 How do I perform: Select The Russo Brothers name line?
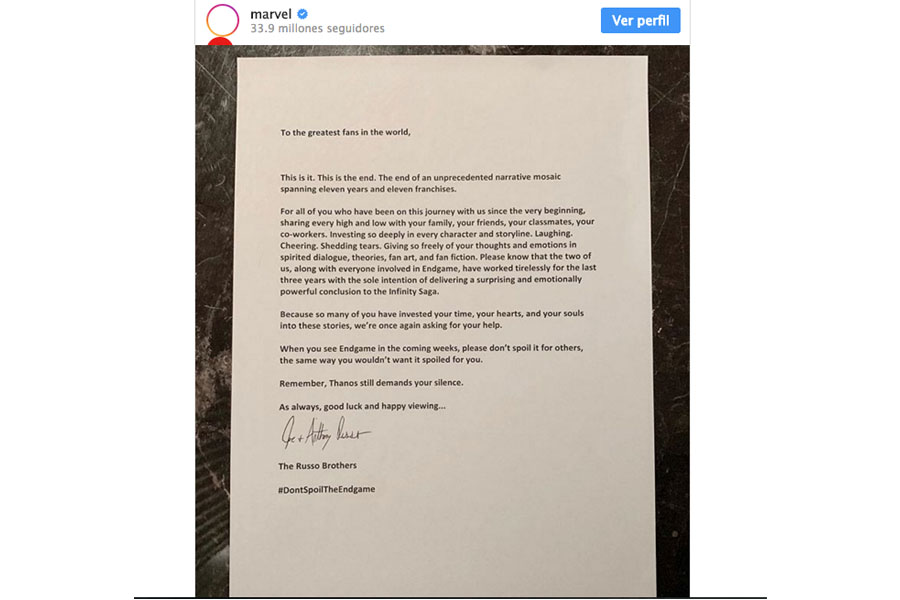pos(317,466)
